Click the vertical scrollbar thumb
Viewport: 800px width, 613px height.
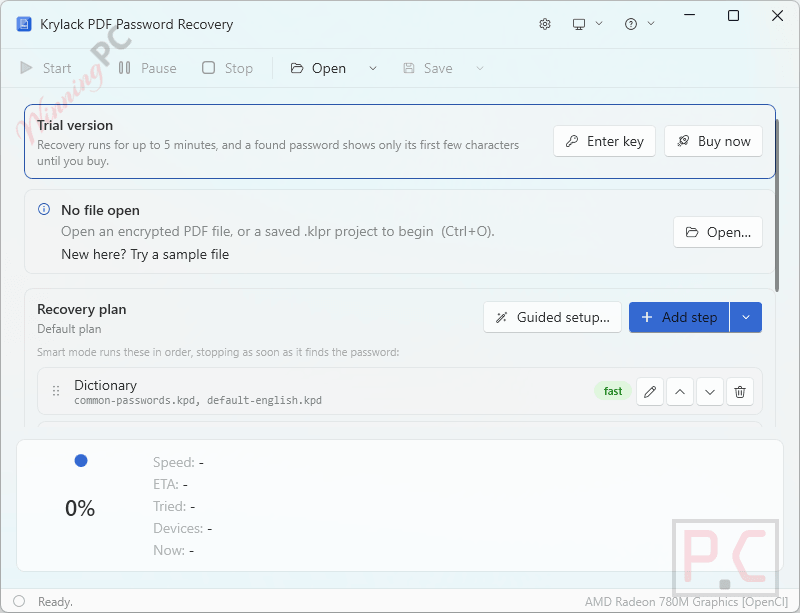pos(777,205)
